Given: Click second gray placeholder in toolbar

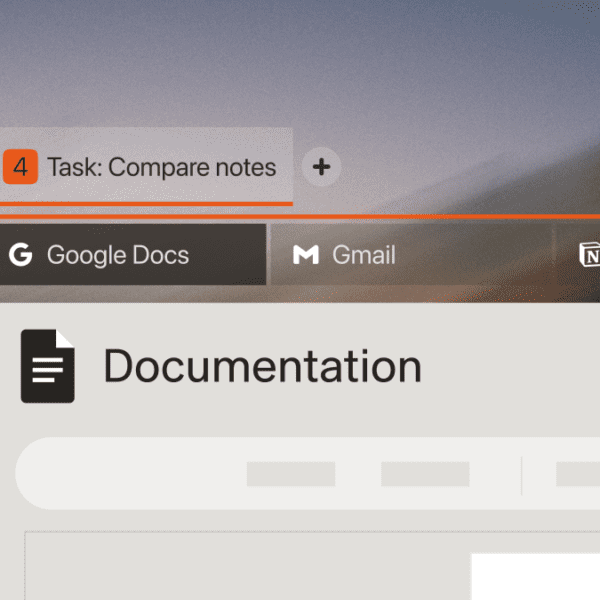Looking at the screenshot, I should (425, 474).
